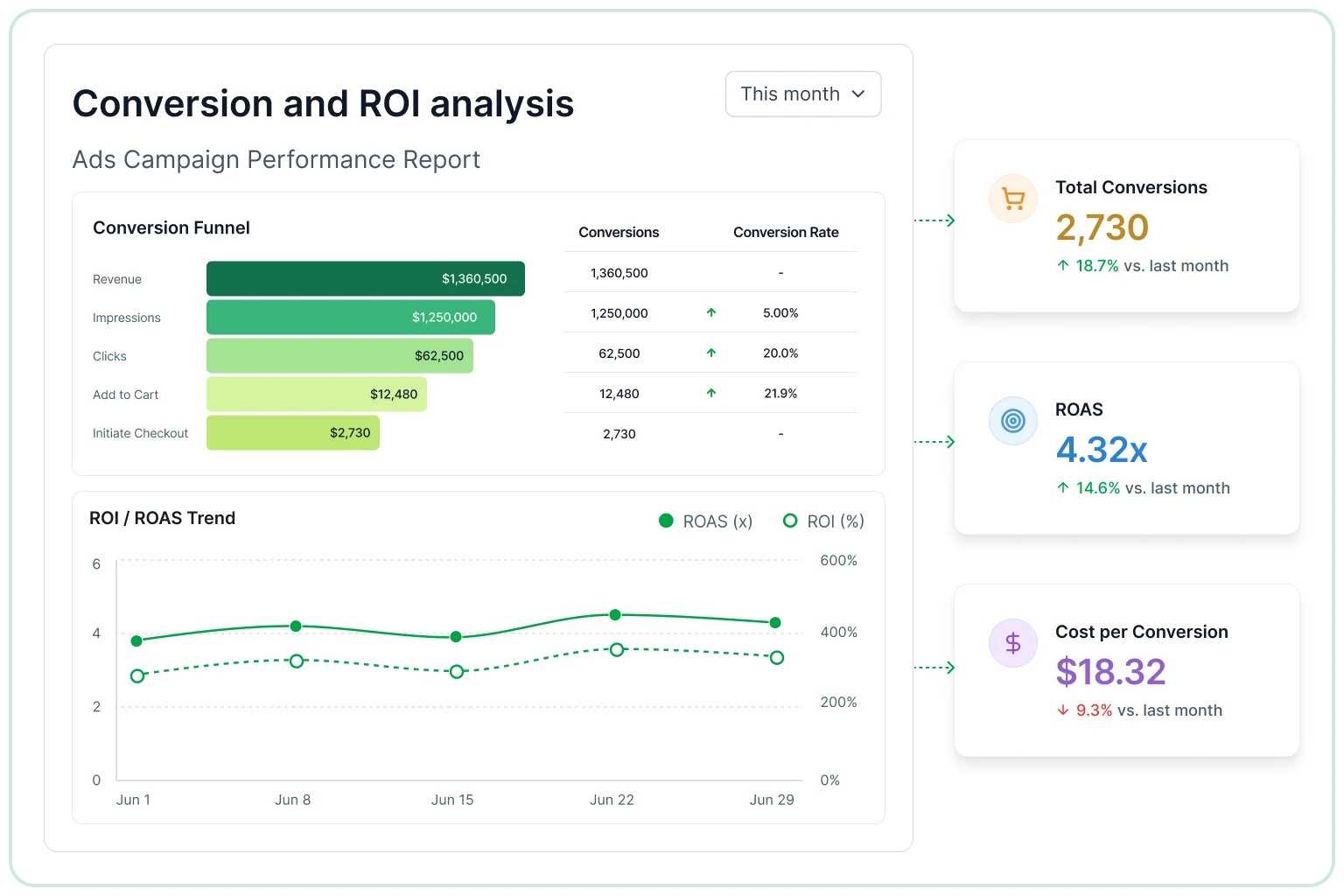The height and width of the screenshot is (896, 1344).
Task: Click the Ads Campaign Performance Report subtitle
Action: point(276,159)
